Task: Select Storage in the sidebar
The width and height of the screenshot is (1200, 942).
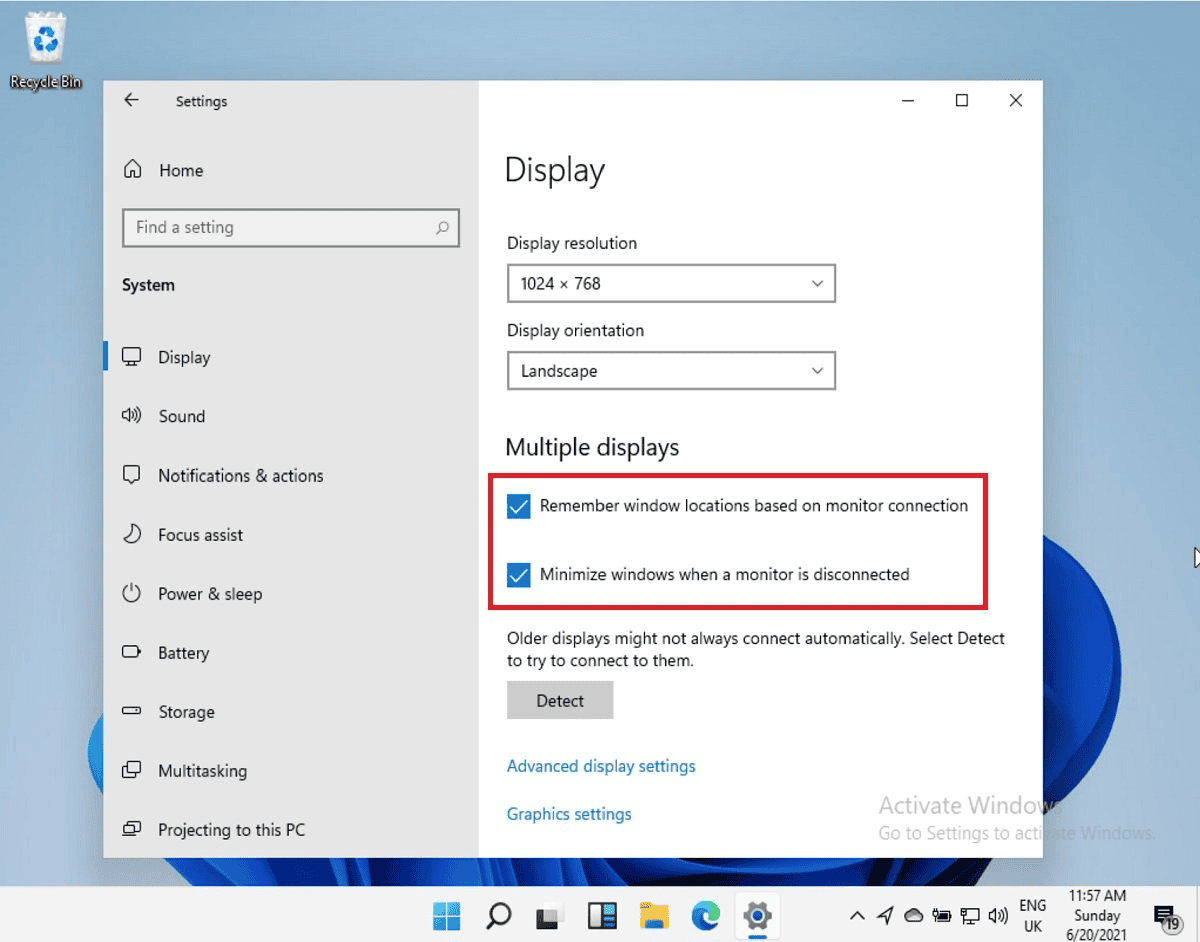Action: (131, 712)
